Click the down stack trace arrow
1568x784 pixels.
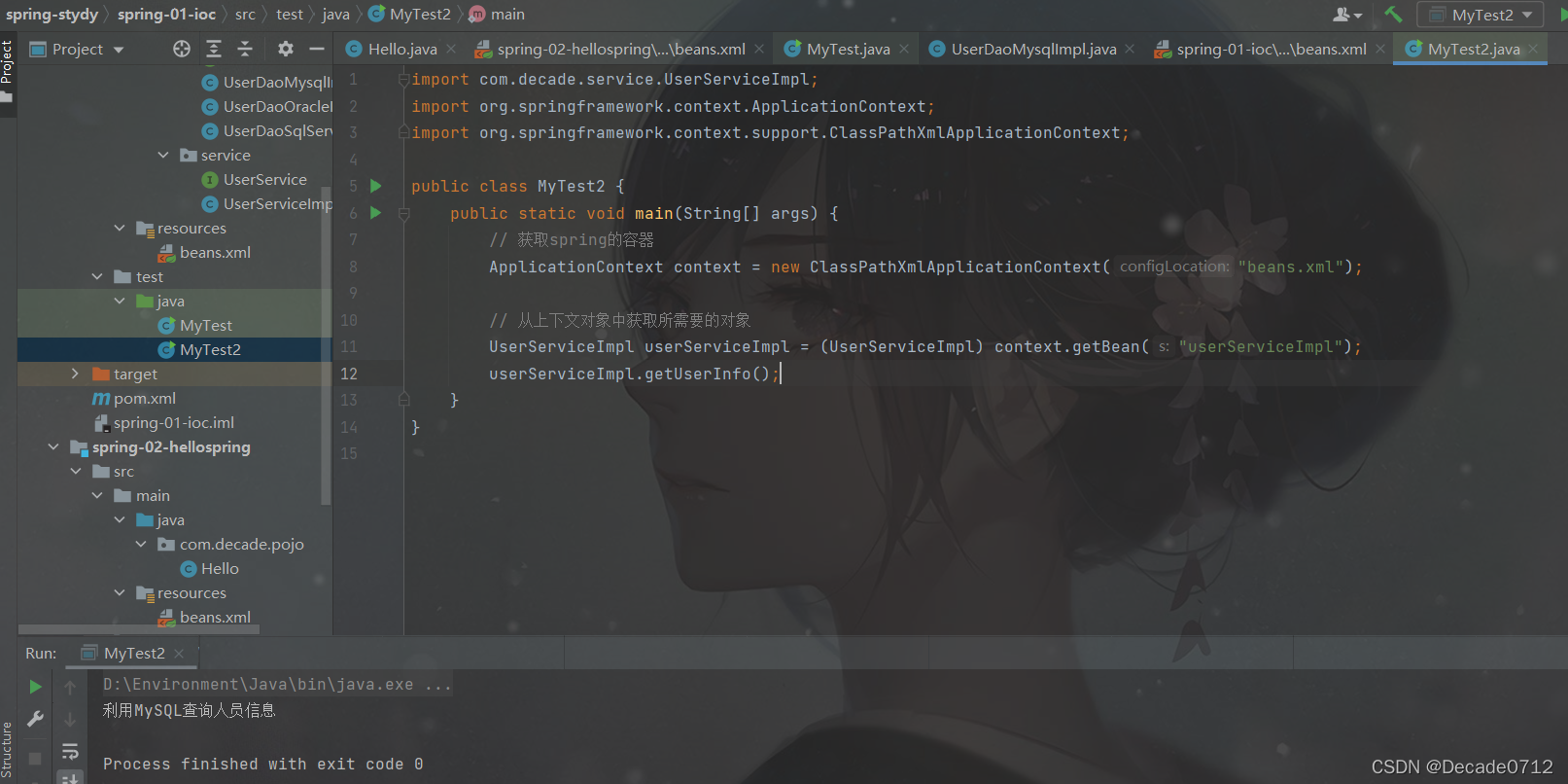point(70,720)
